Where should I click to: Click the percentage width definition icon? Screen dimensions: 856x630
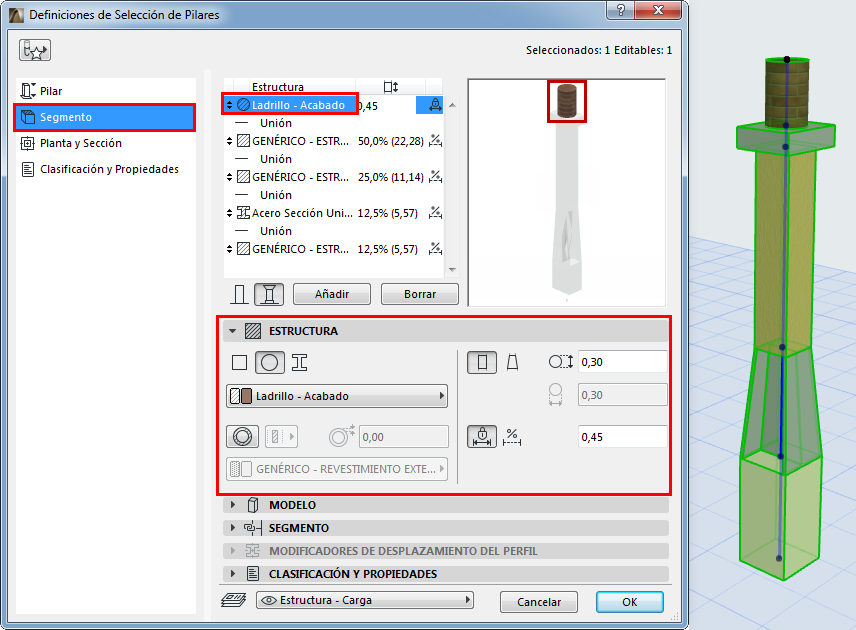click(x=512, y=437)
